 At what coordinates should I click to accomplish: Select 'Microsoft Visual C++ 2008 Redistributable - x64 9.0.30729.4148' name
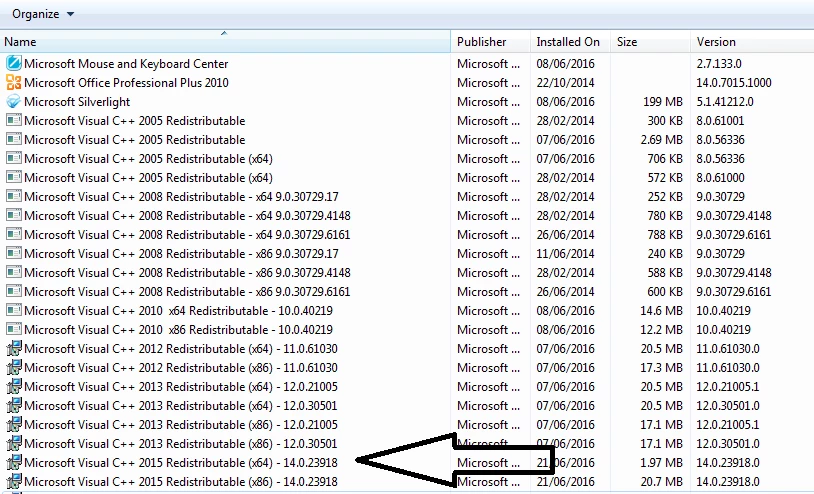tap(187, 215)
